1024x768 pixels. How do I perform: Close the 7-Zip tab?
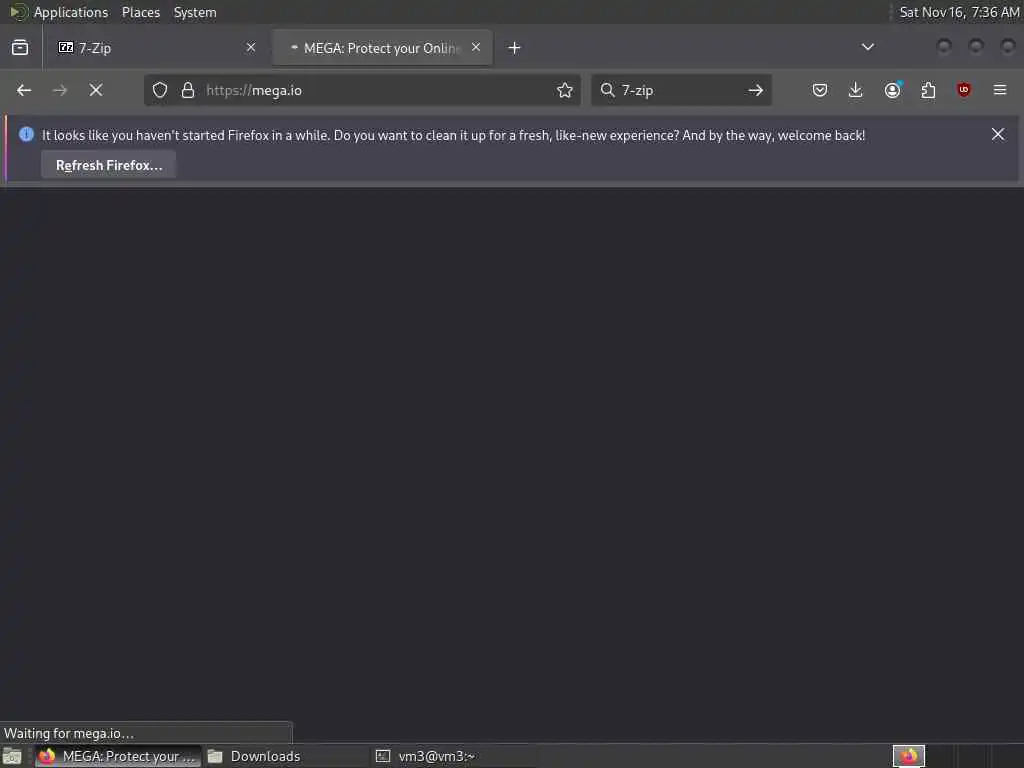(x=251, y=47)
